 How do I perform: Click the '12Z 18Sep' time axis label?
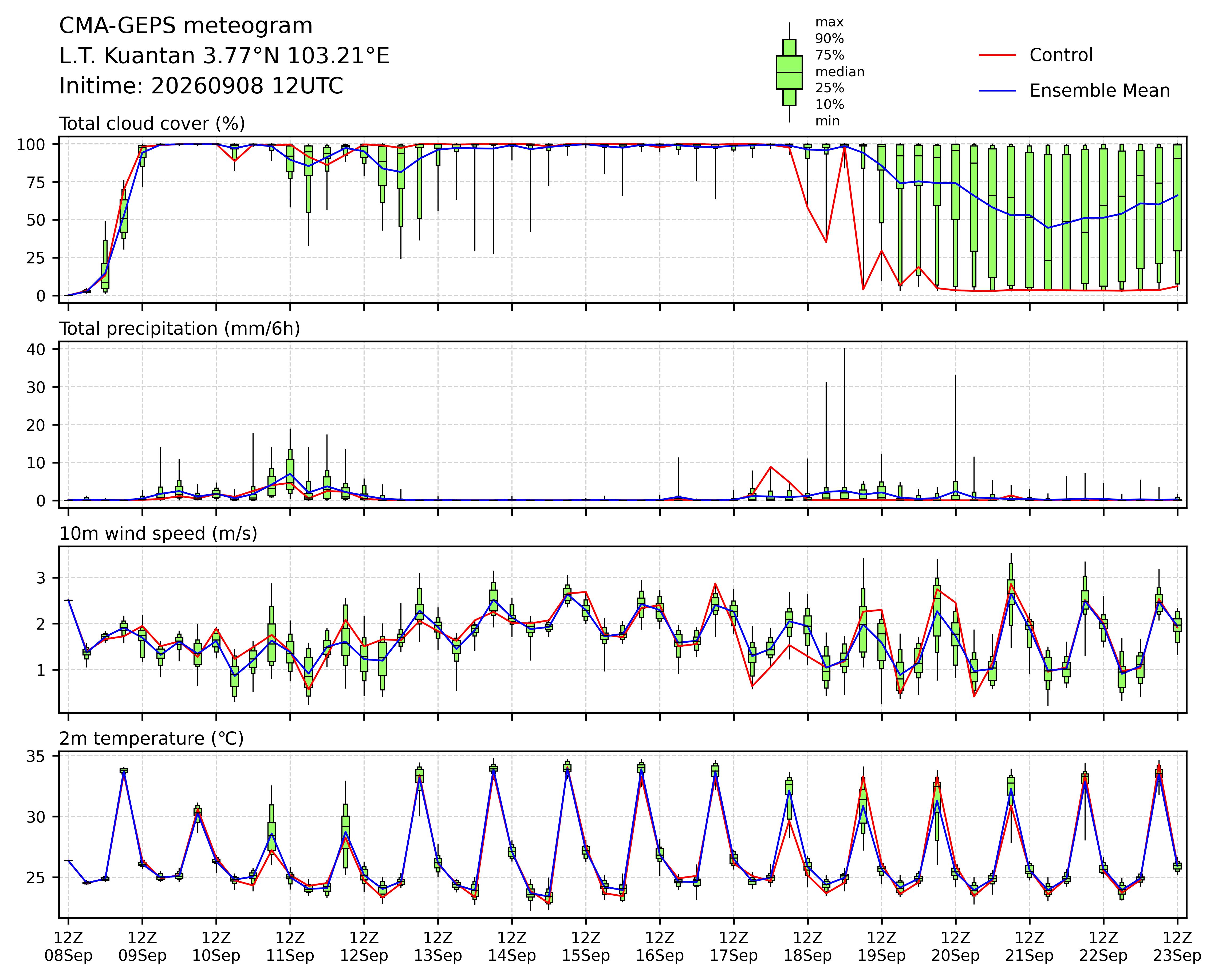point(807,947)
